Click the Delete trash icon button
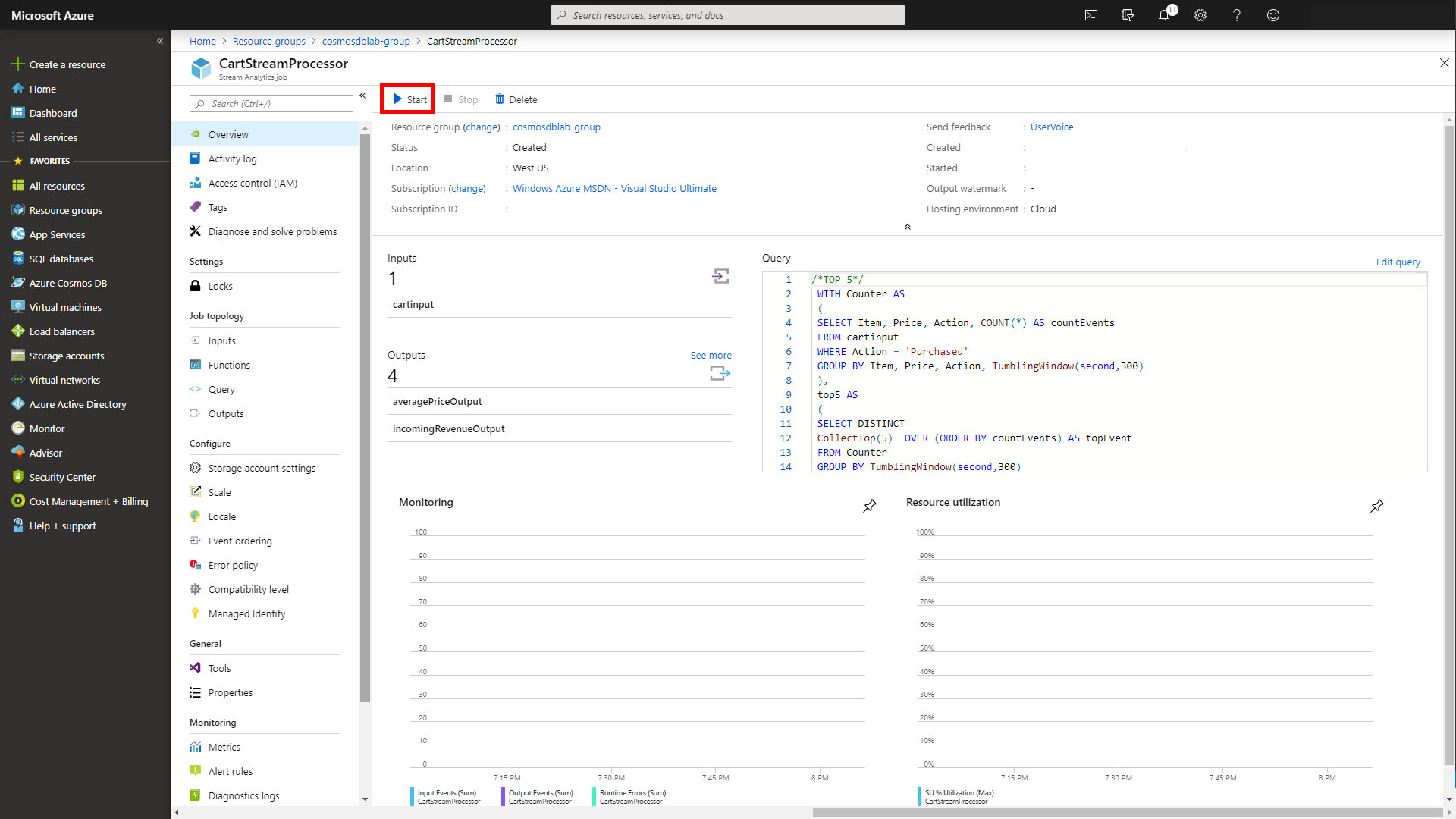Viewport: 1456px width, 819px height. click(x=516, y=99)
